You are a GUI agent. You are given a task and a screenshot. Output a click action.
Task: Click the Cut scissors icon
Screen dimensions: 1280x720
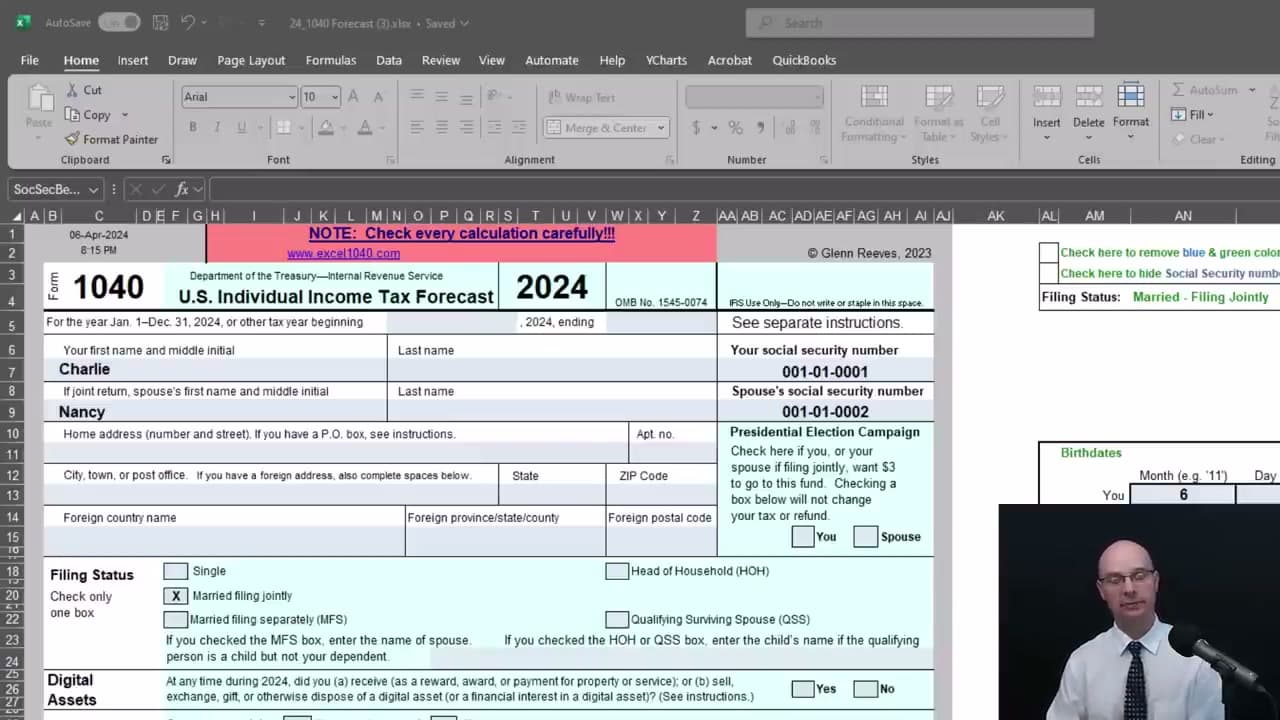coord(72,90)
